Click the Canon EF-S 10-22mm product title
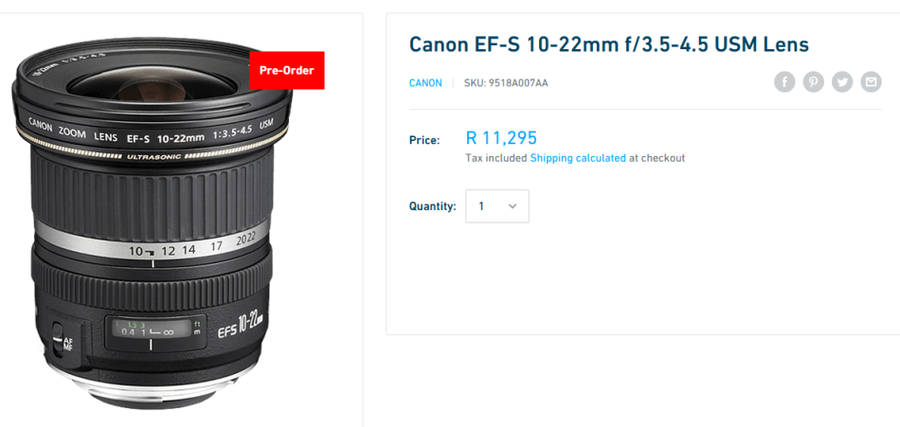This screenshot has width=900, height=427. point(608,44)
